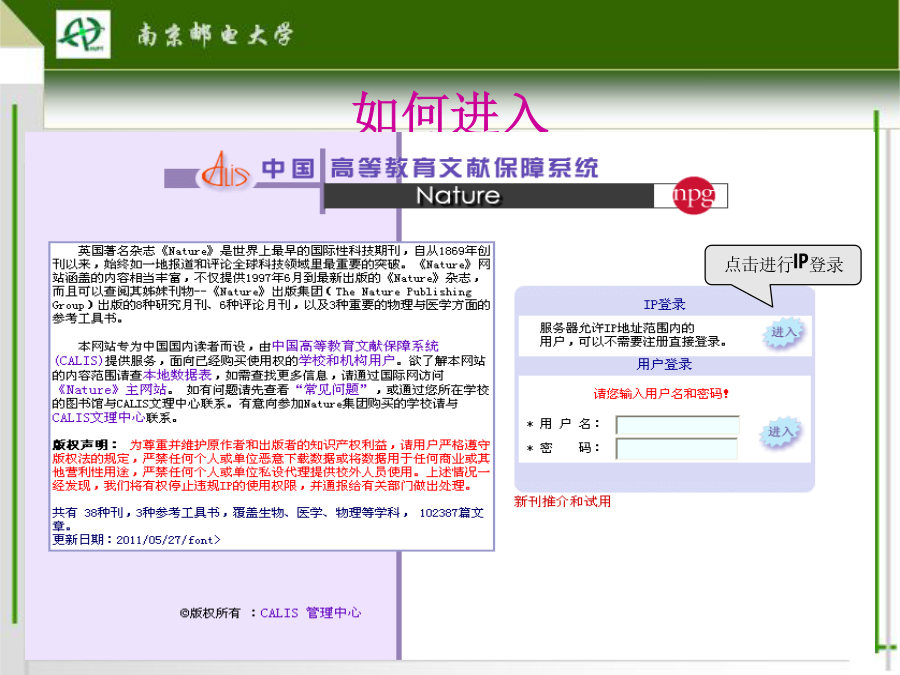Click the CALIS logo icon
This screenshot has height=675, width=900.
[226, 170]
